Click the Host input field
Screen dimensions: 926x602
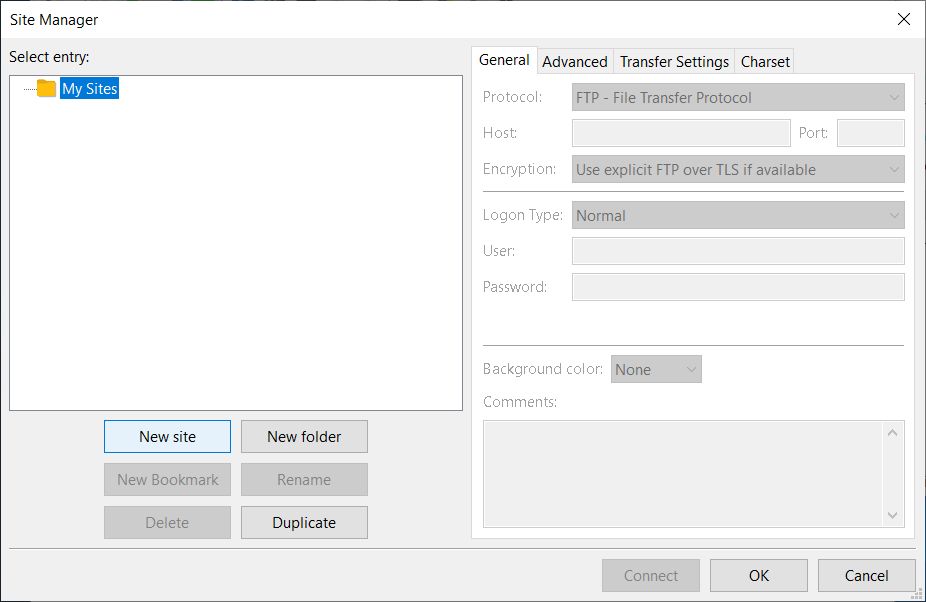pos(681,133)
